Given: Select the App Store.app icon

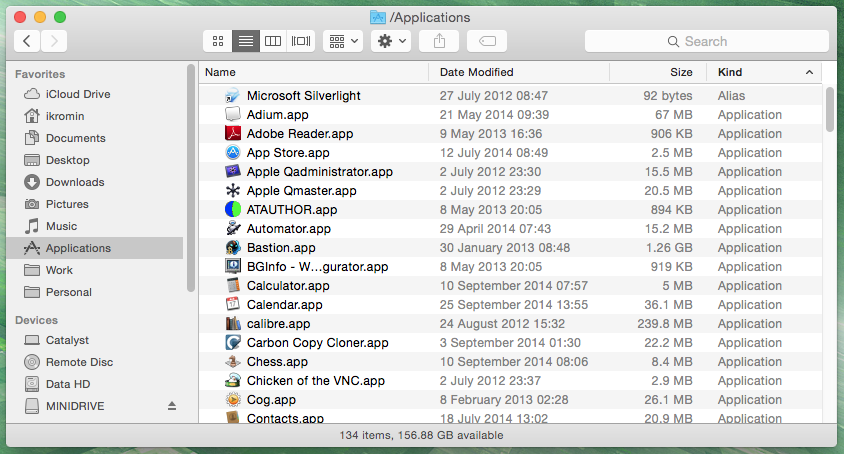Looking at the screenshot, I should pos(233,153).
